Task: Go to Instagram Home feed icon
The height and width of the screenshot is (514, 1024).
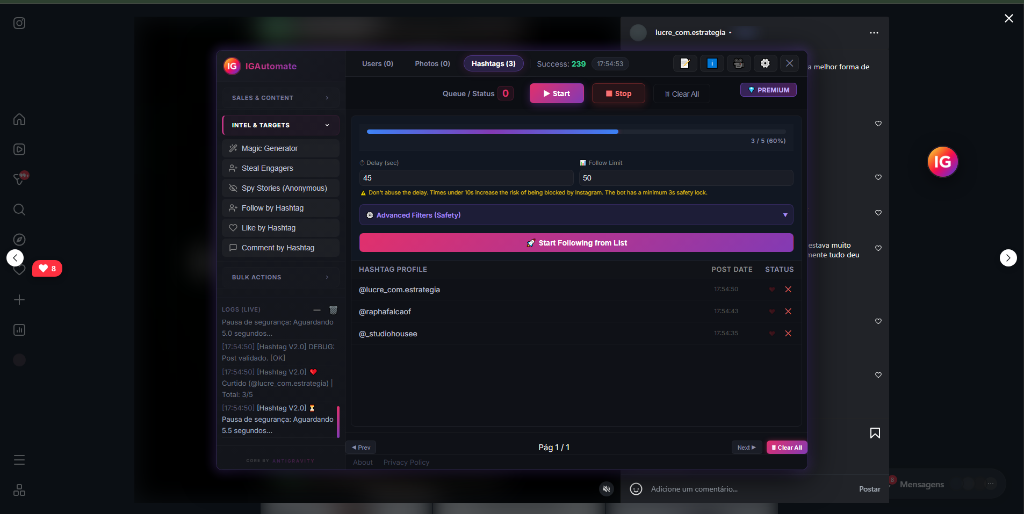Action: click(x=20, y=120)
